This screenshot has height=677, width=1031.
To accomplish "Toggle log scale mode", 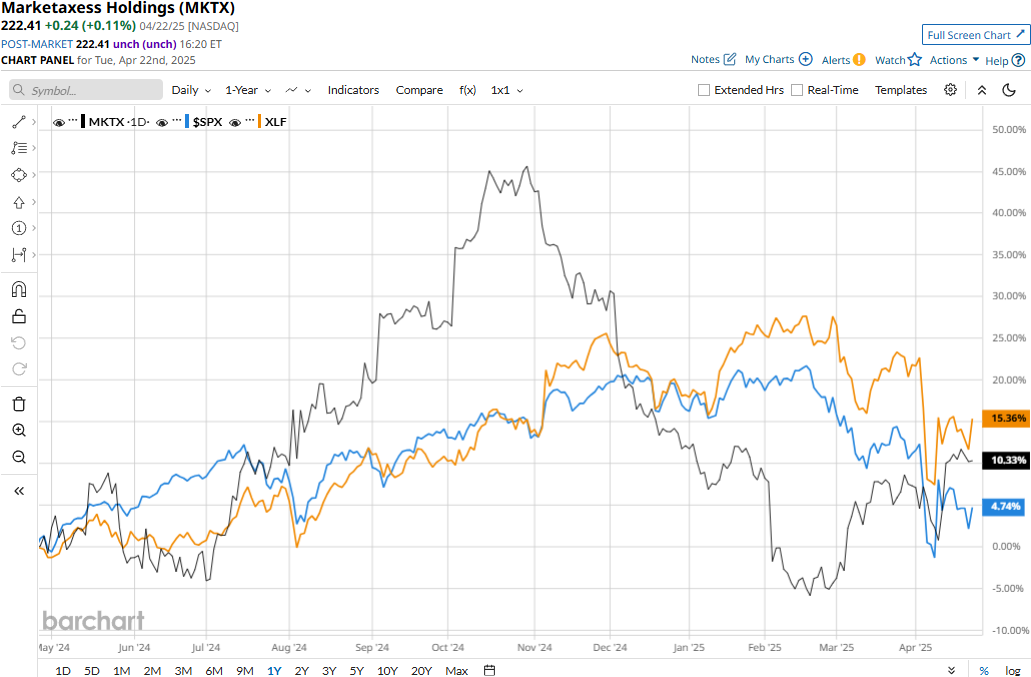I will (x=1013, y=670).
